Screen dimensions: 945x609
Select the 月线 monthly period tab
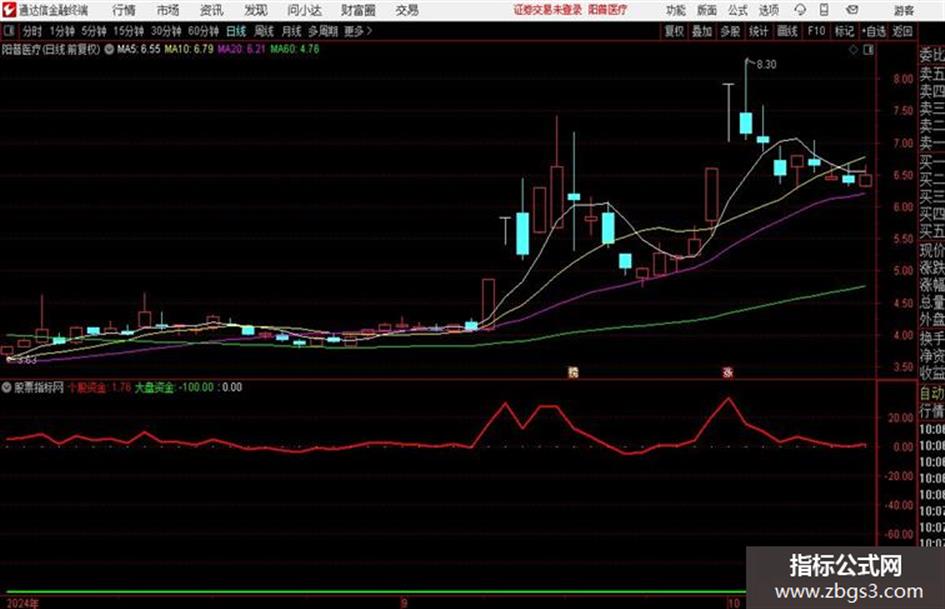point(292,31)
